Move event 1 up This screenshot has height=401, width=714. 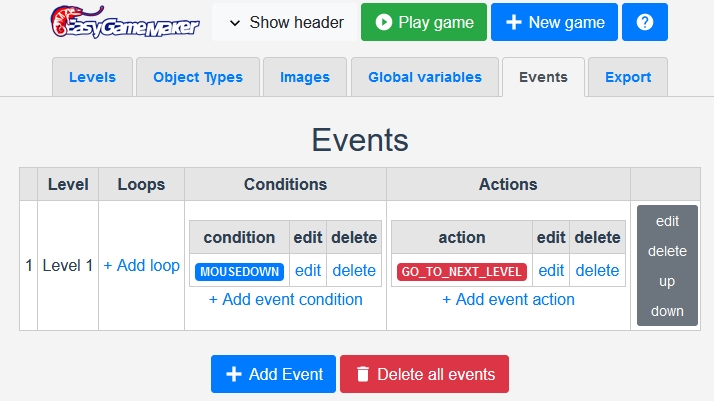tap(667, 281)
